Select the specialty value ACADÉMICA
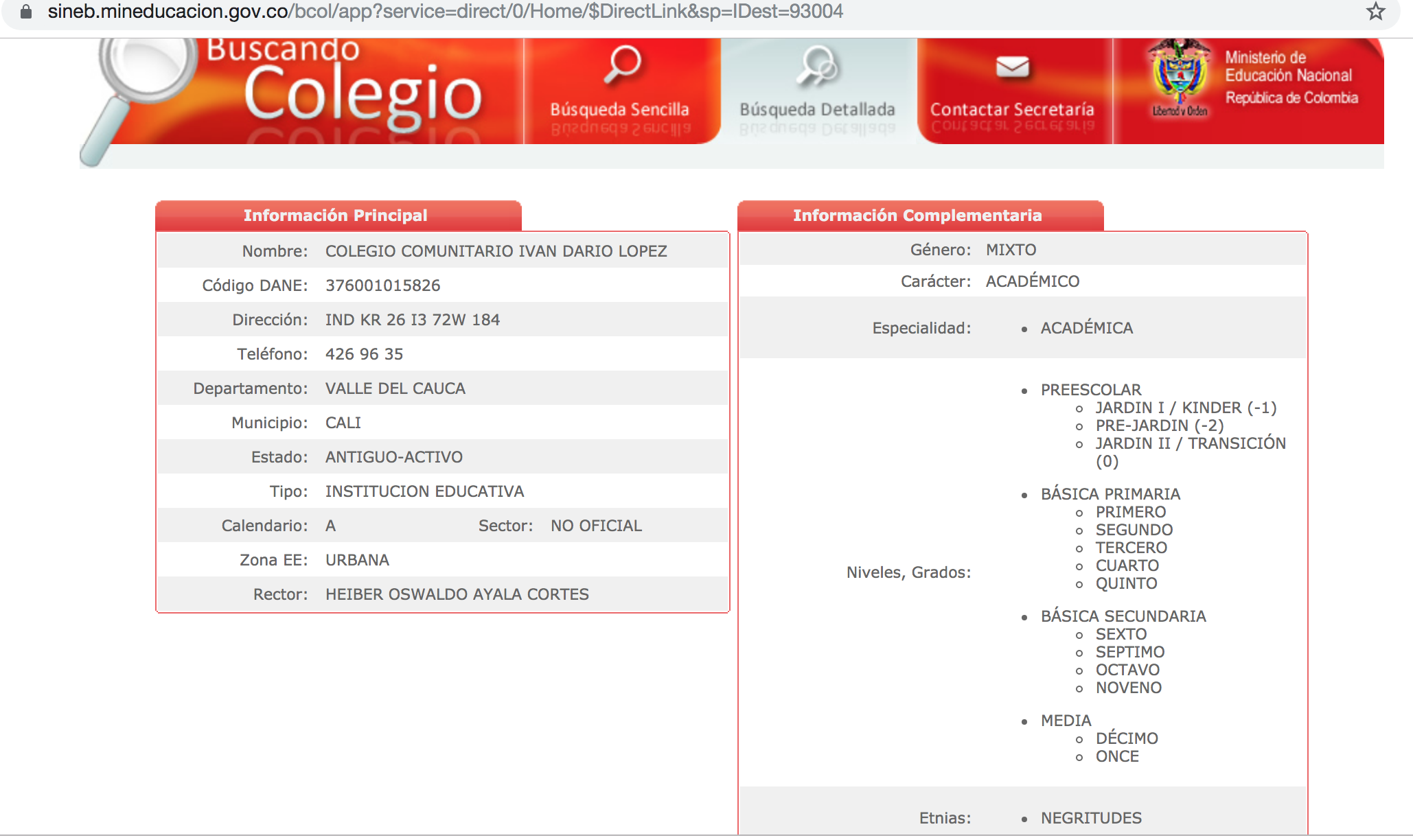 point(1086,328)
